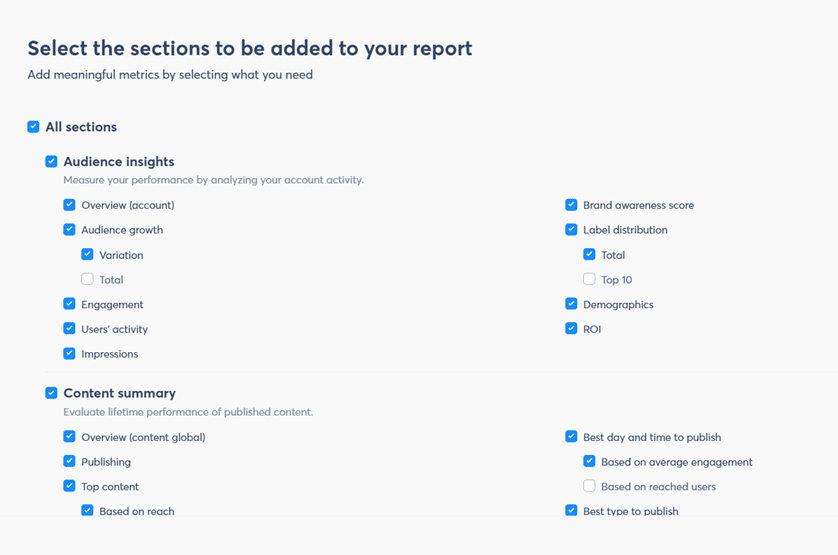Uncheck the Impressions checkbox
Screen dimensions: 838x555
(x=69, y=354)
